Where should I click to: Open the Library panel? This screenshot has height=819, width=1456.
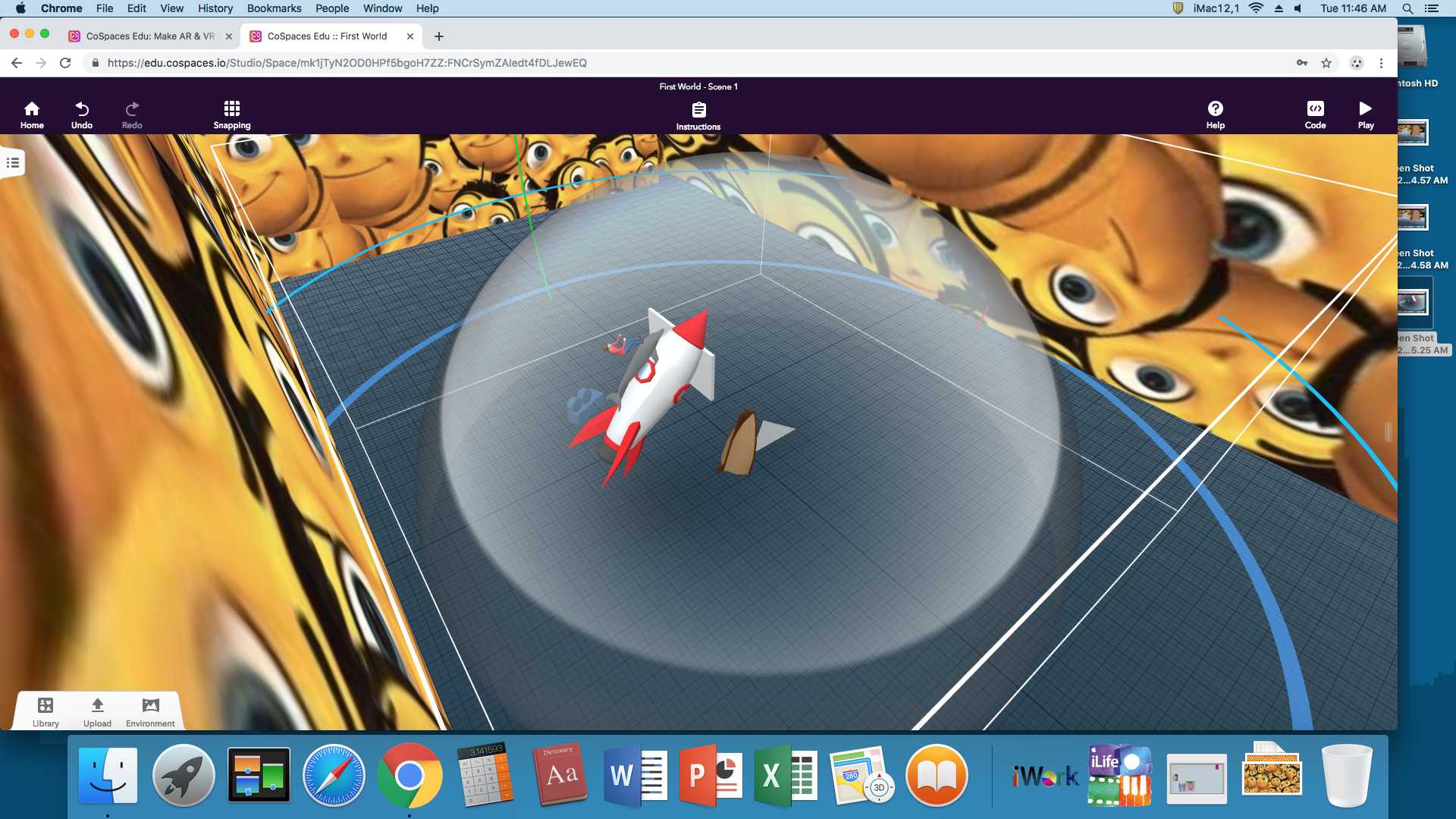[45, 712]
